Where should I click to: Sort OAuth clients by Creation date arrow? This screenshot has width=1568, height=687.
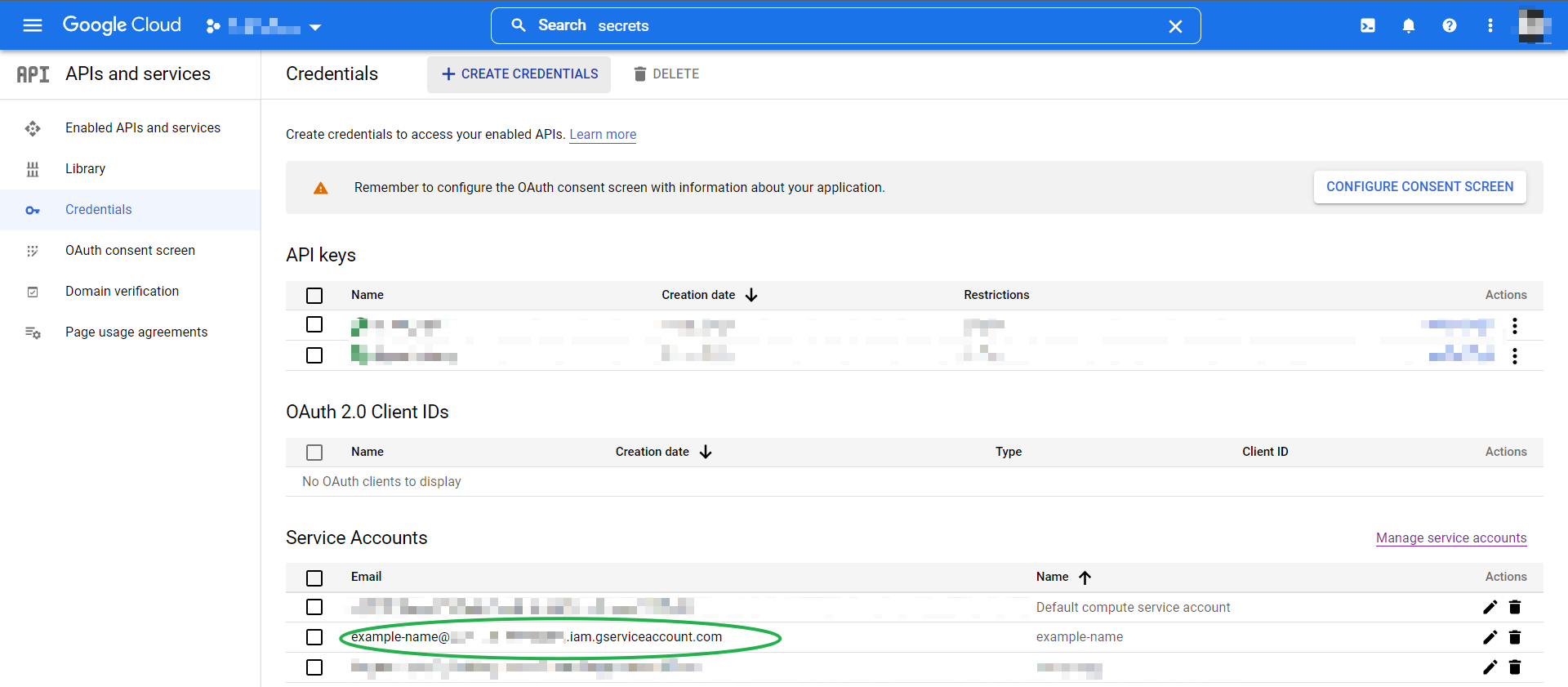(x=706, y=452)
